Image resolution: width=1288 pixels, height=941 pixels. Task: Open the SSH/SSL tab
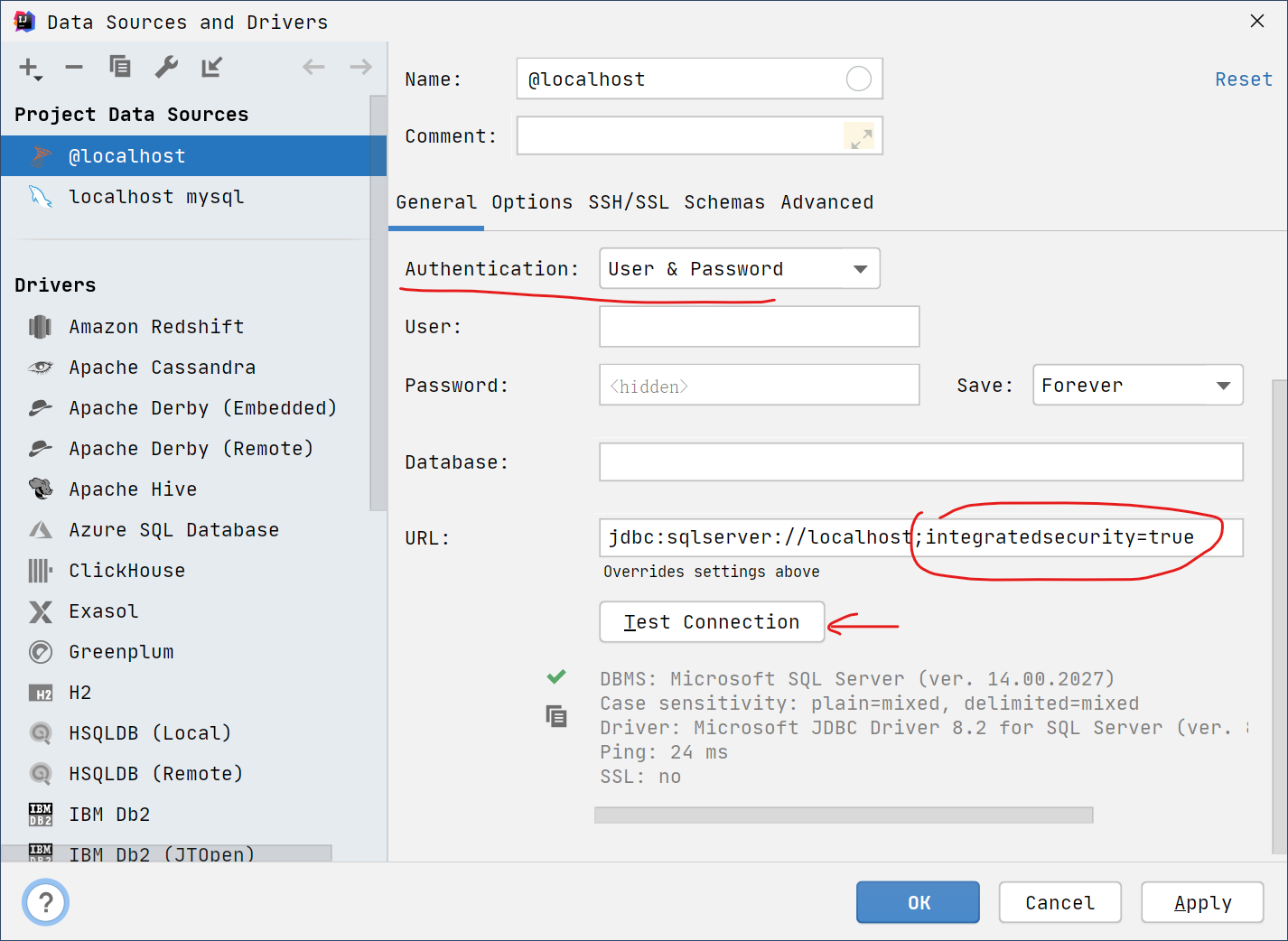(629, 201)
